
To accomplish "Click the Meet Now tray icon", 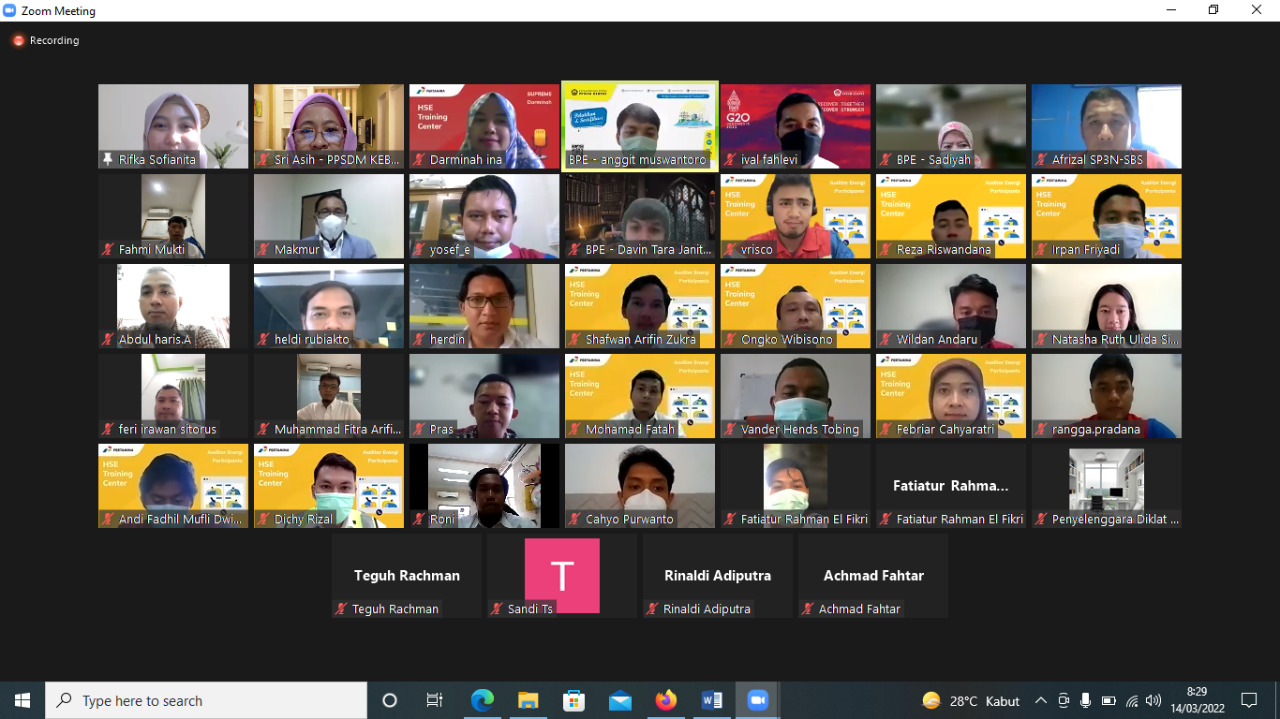I will pyautogui.click(x=1063, y=701).
